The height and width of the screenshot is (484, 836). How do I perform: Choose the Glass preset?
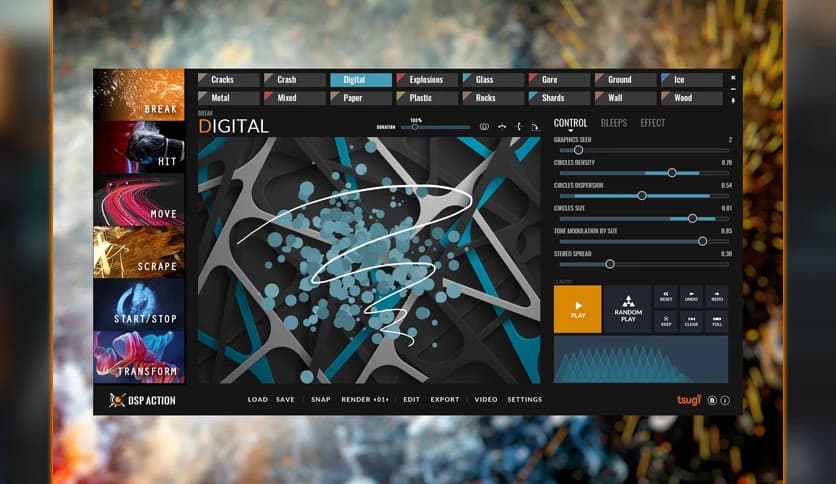pos(493,80)
